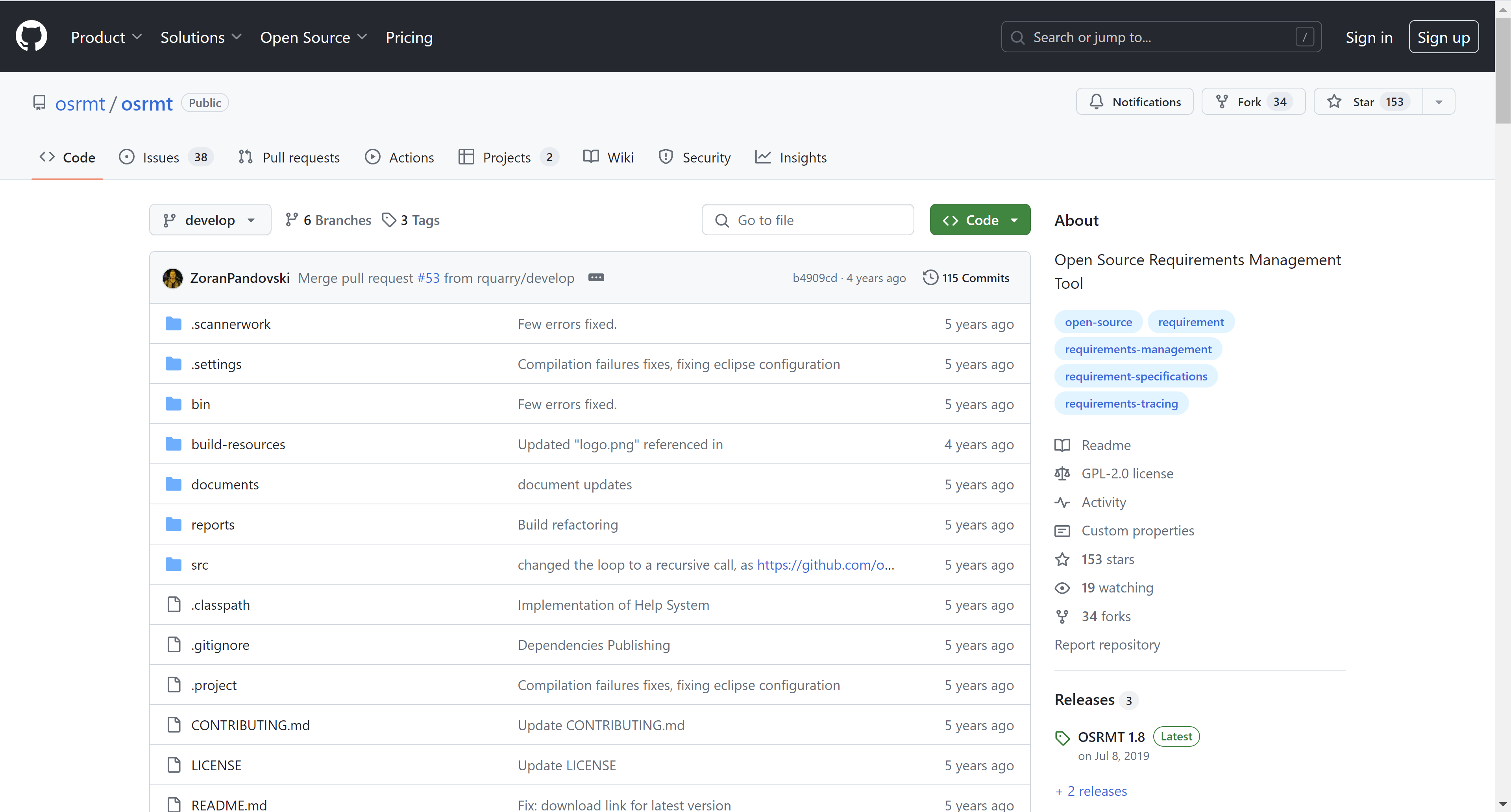Click the Fork button

pos(1253,101)
